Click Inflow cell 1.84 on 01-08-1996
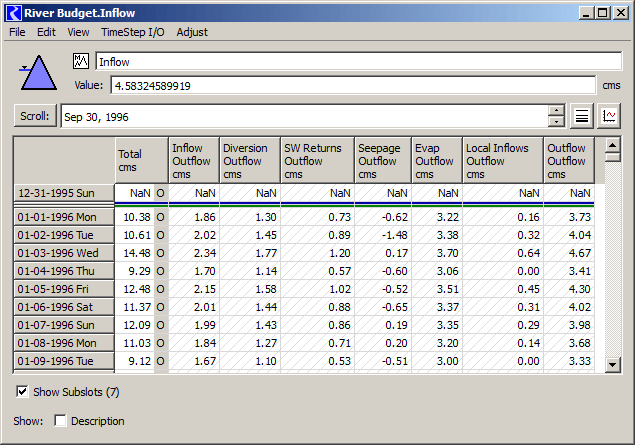635x445 pixels. pos(194,343)
